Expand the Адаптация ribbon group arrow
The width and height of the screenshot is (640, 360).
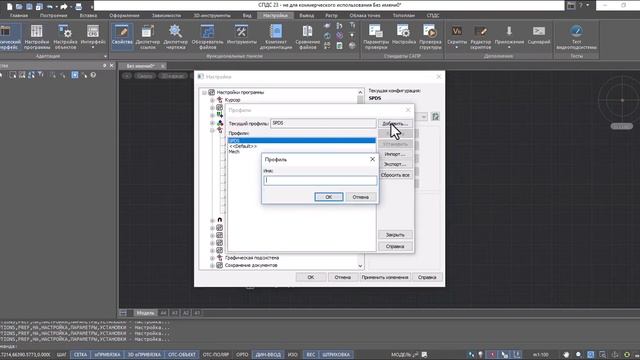click(x=105, y=56)
